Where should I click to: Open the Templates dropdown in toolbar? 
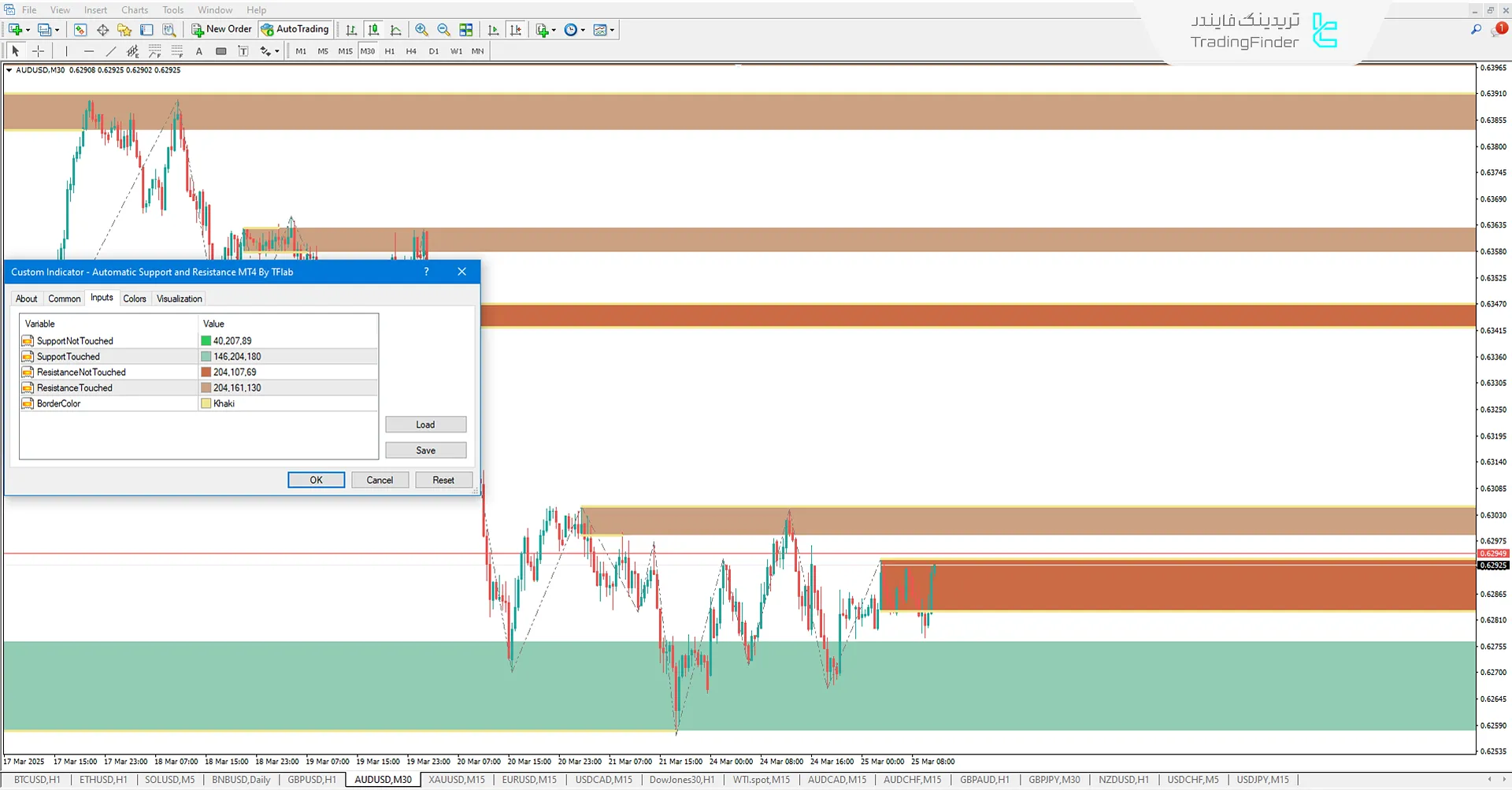click(x=612, y=30)
